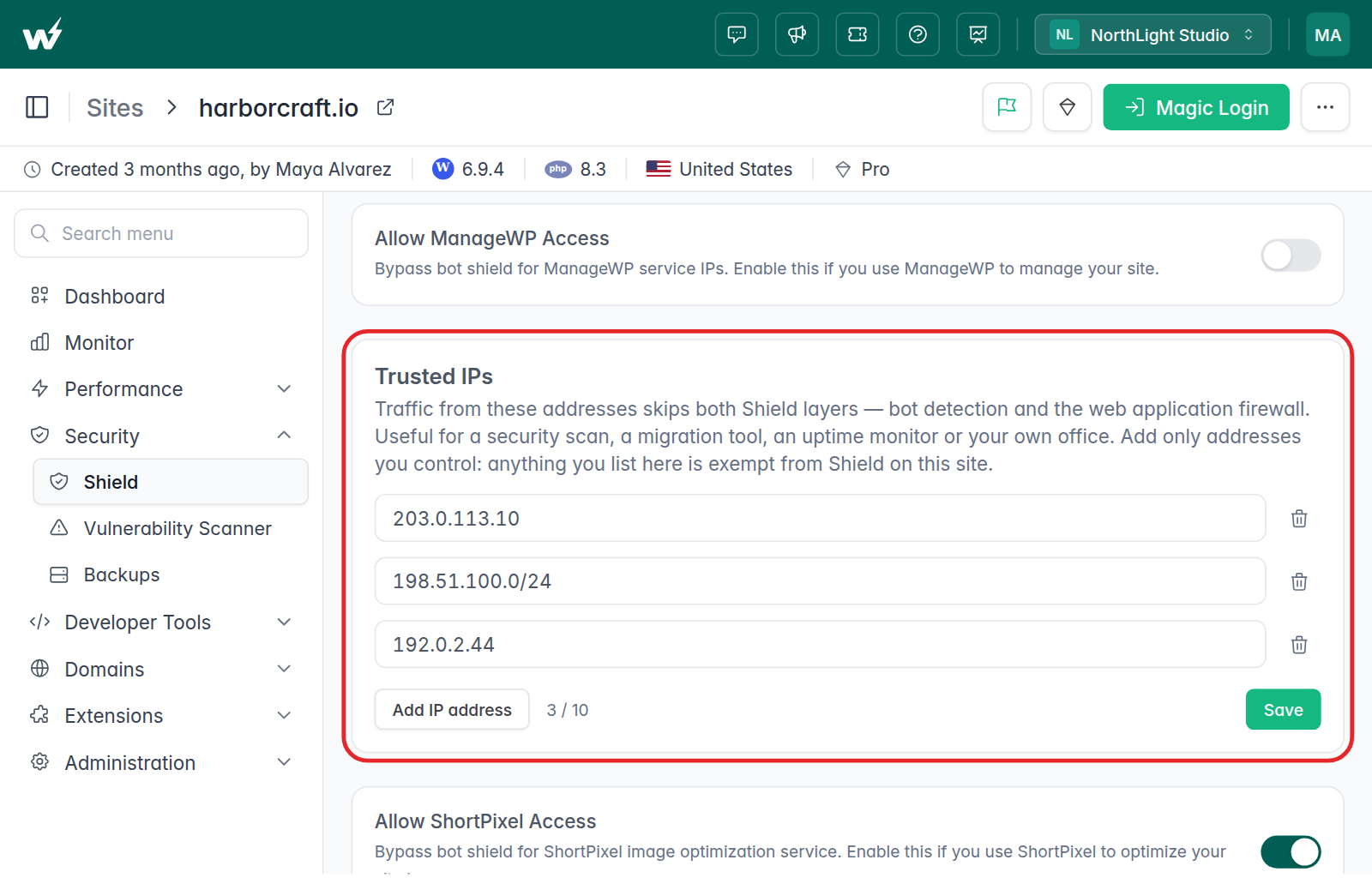Click the W logo in the header
Viewport: 1372px width, 878px height.
42,34
